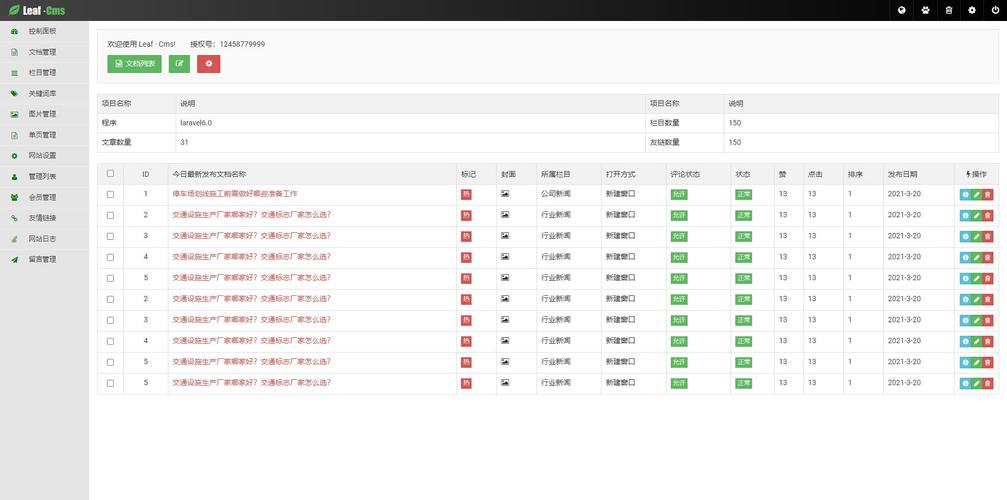
Task: Click cover image icon for document ID 1
Action: click(505, 194)
